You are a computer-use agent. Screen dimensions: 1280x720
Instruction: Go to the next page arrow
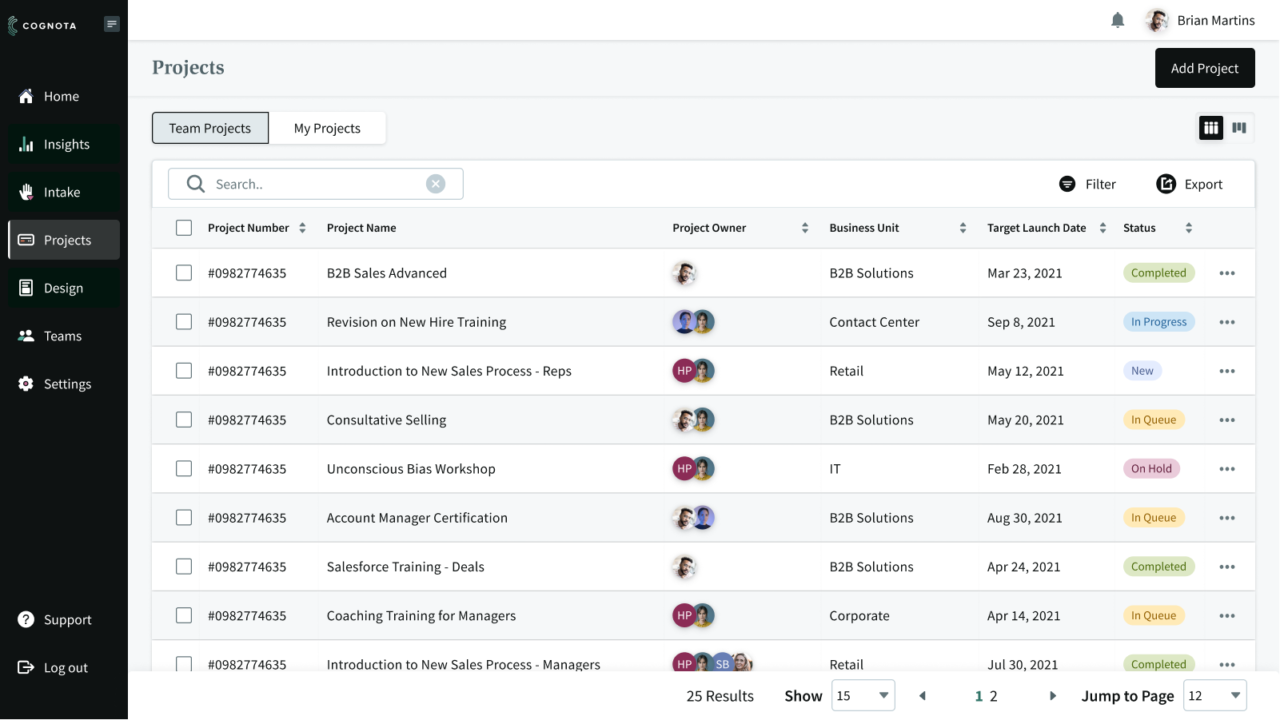pyautogui.click(x=1052, y=696)
